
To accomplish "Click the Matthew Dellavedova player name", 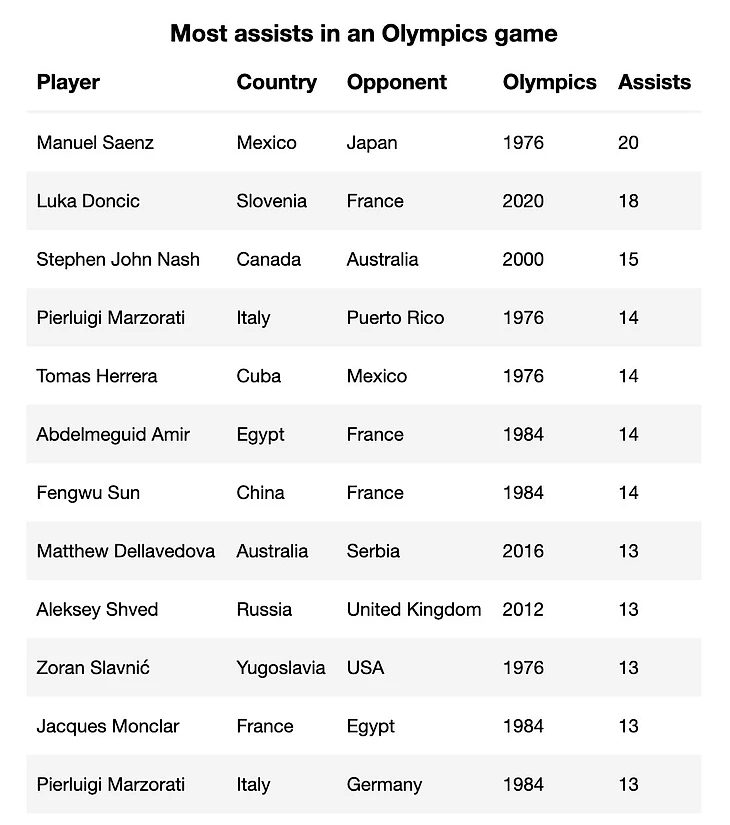I will [x=125, y=551].
